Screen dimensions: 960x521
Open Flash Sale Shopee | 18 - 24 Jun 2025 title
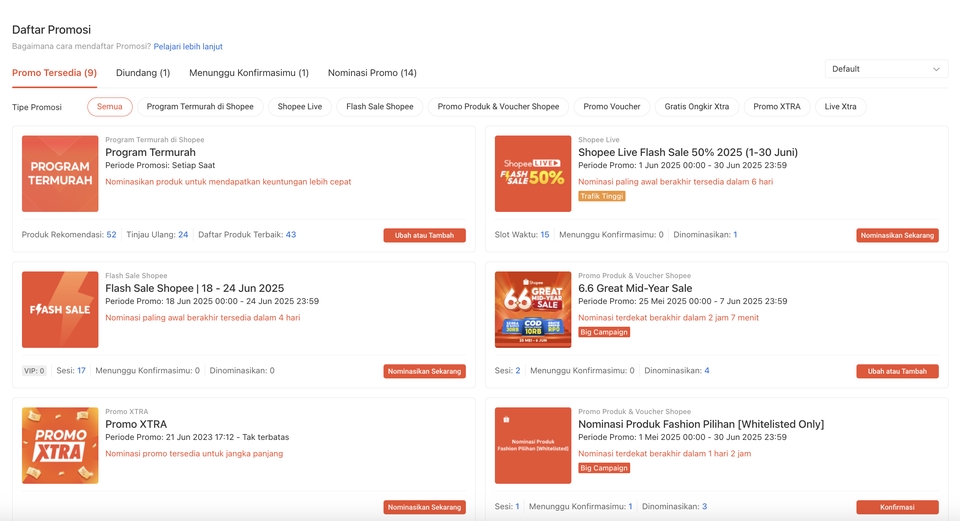click(195, 288)
